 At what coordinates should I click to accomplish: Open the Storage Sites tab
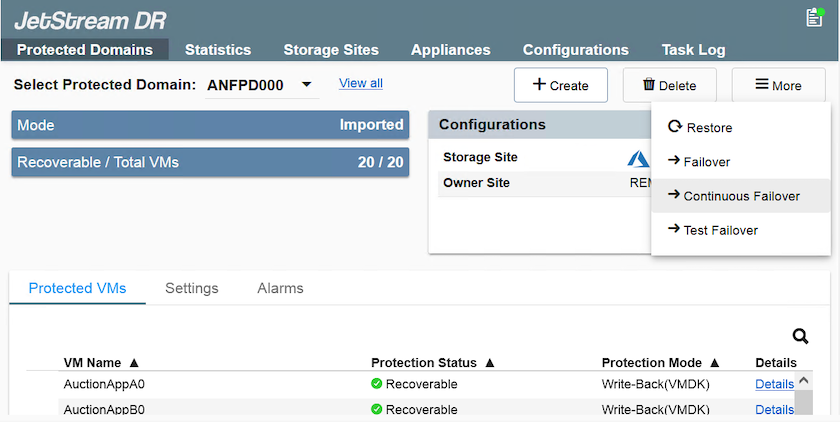click(x=331, y=50)
